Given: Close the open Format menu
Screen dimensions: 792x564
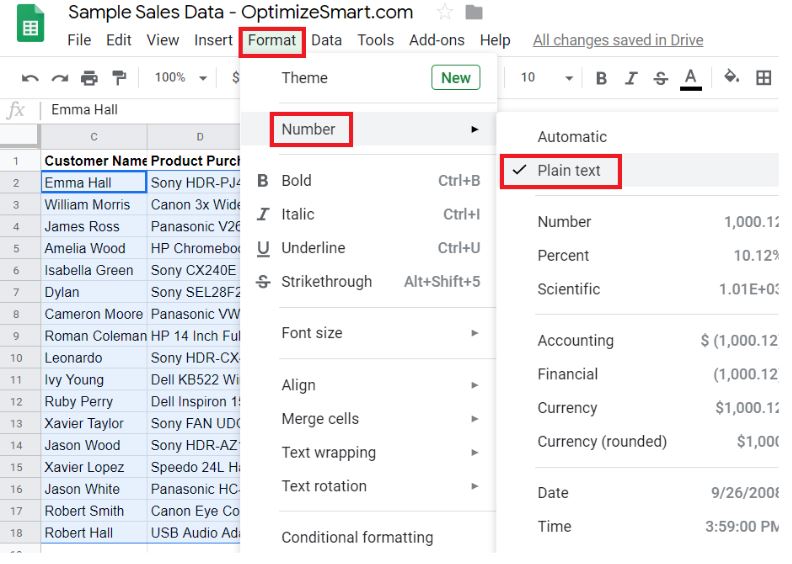Looking at the screenshot, I should tap(272, 40).
